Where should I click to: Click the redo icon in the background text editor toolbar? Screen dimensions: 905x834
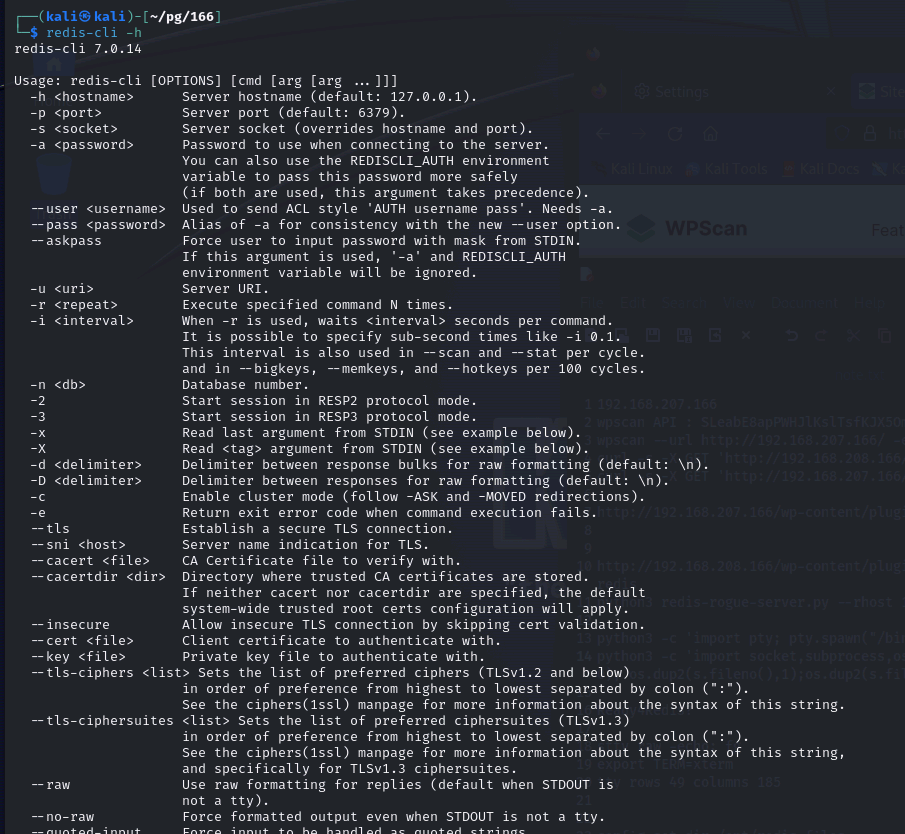click(820, 335)
